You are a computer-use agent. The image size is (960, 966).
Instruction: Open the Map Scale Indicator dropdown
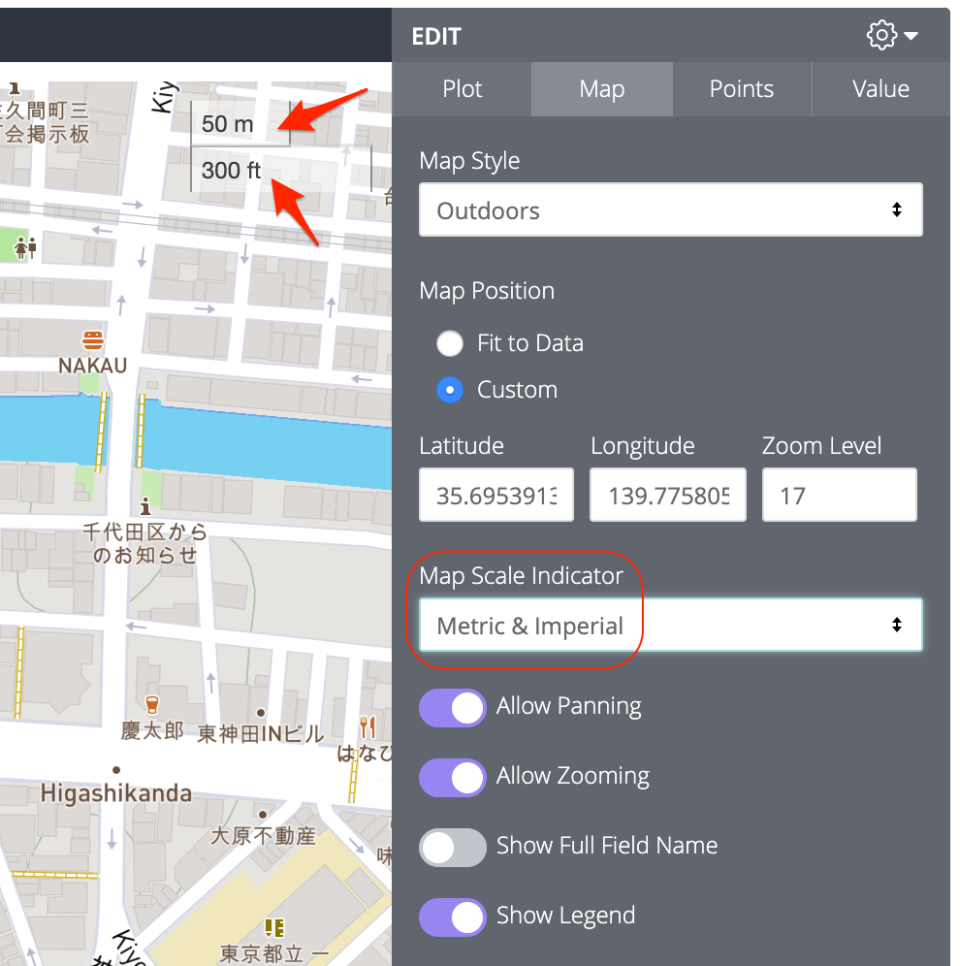670,624
